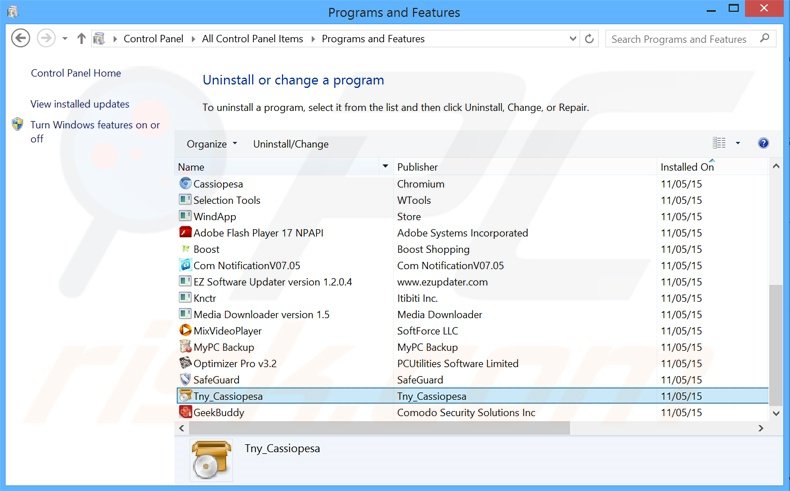Open the view options dropdown arrow
This screenshot has width=790, height=491.
click(738, 144)
